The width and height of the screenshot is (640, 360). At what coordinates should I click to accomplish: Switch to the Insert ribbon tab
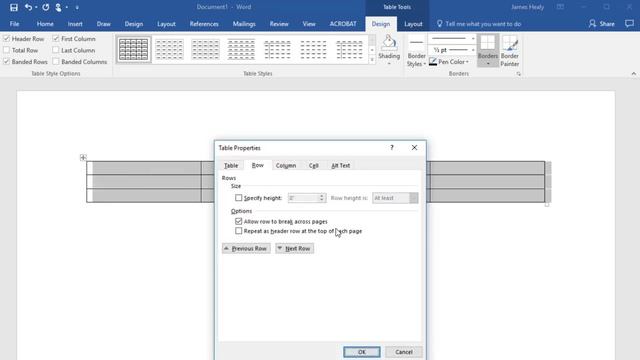[75, 24]
